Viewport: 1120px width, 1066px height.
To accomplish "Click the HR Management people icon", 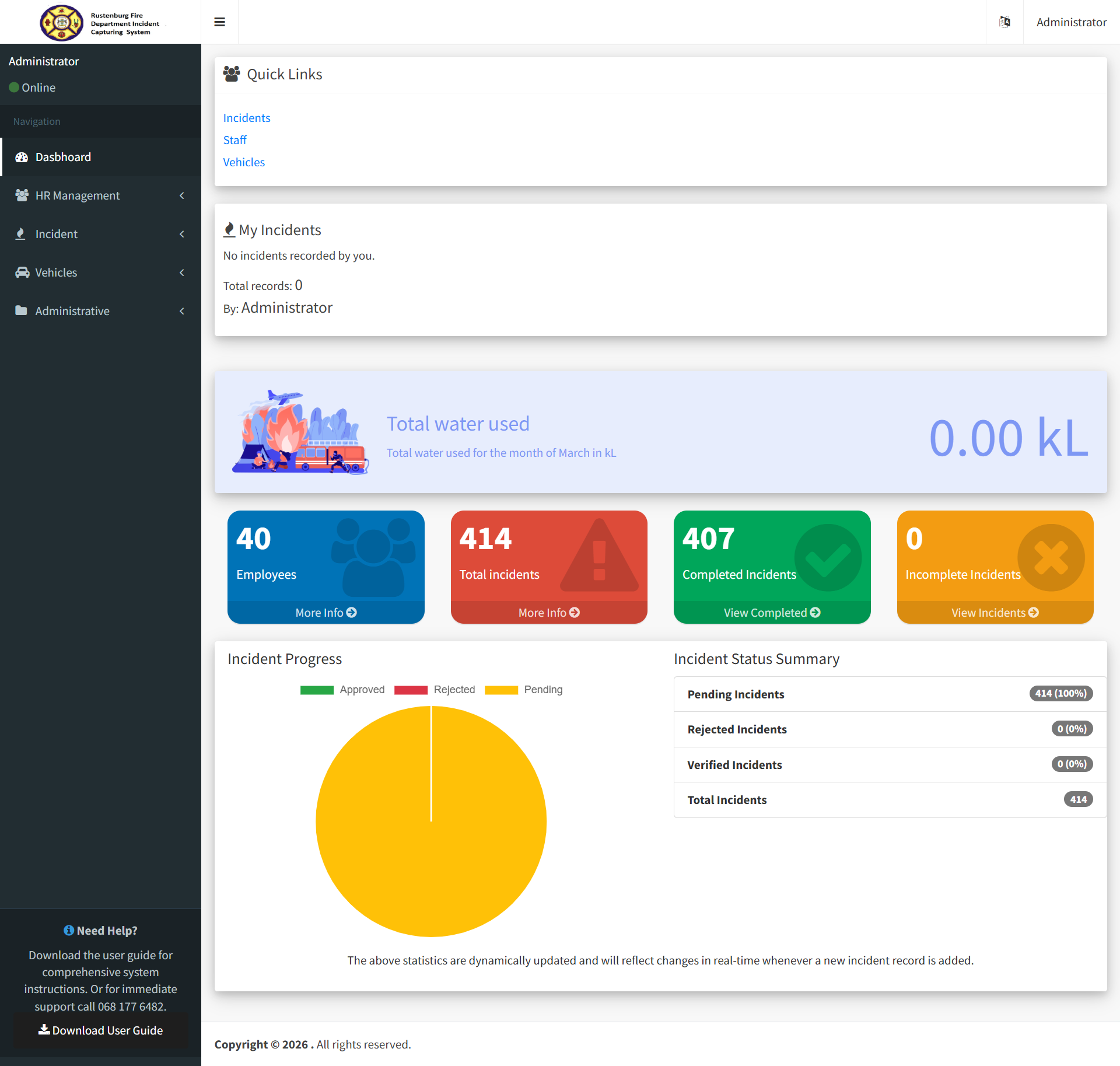I will (22, 195).
